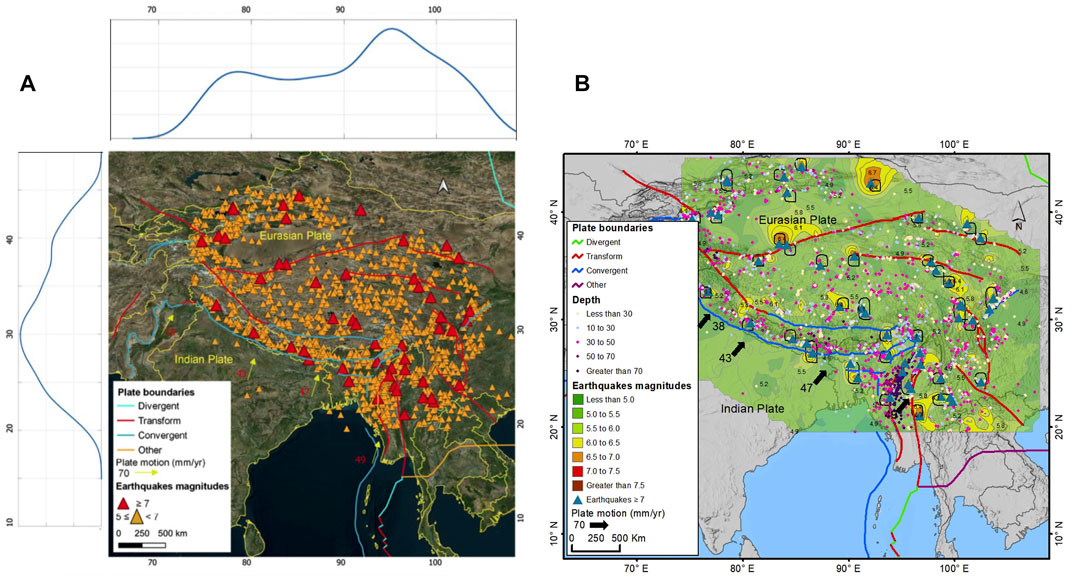Click the '6.0 to 6.5' yellow swatch

pos(578,443)
